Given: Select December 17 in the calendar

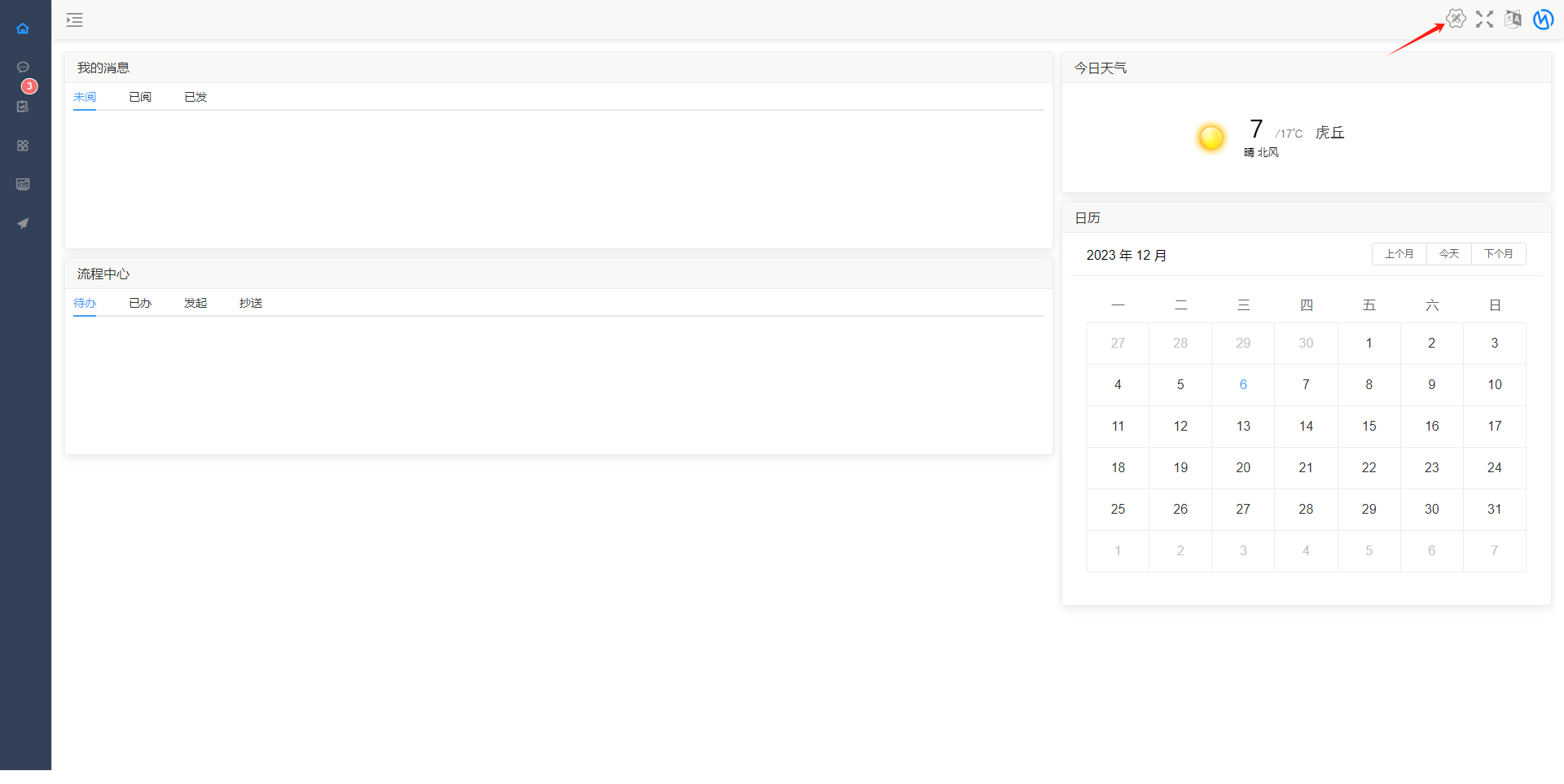Looking at the screenshot, I should [x=1495, y=426].
